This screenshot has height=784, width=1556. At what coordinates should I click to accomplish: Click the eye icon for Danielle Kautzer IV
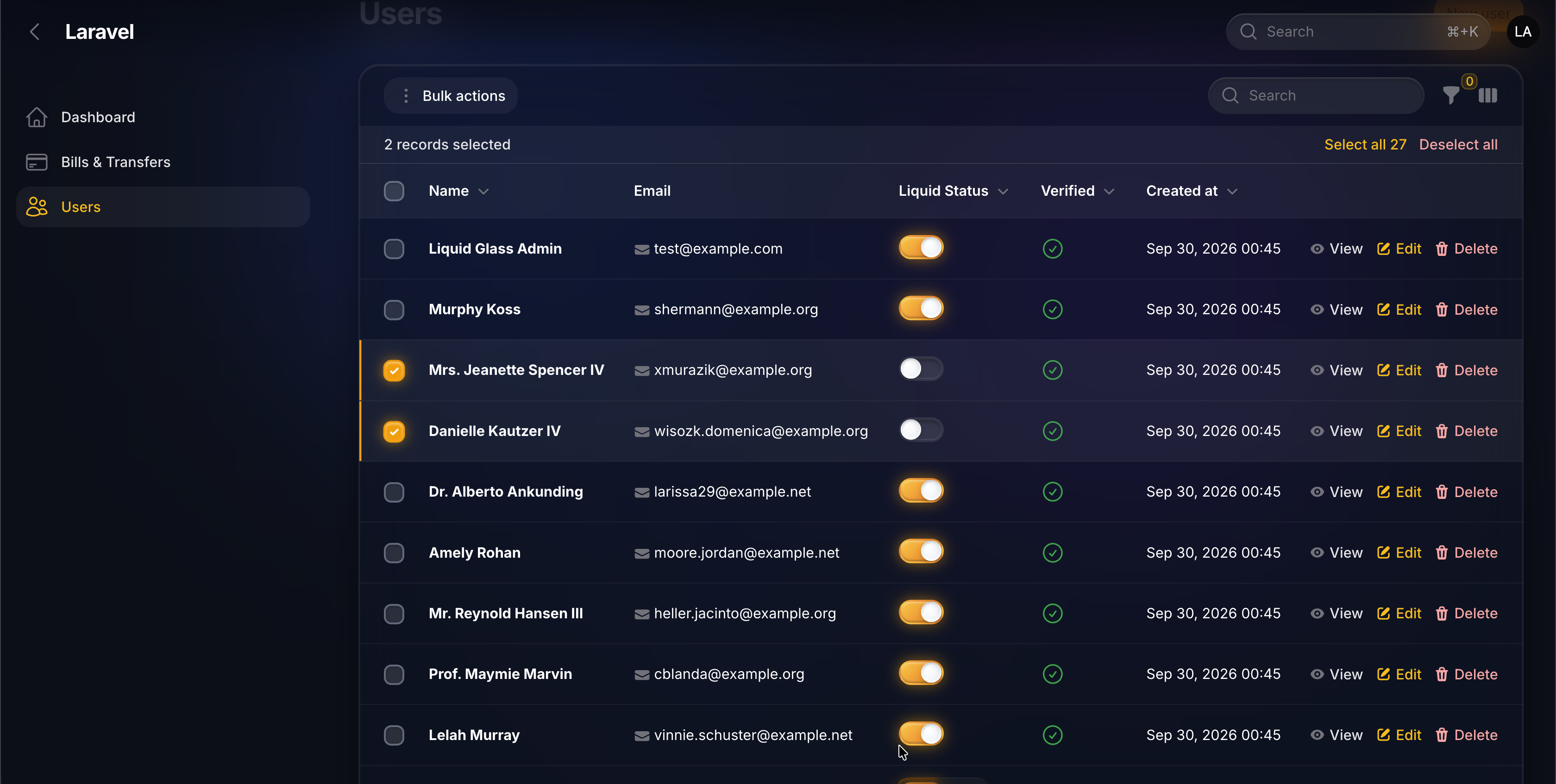(x=1317, y=431)
